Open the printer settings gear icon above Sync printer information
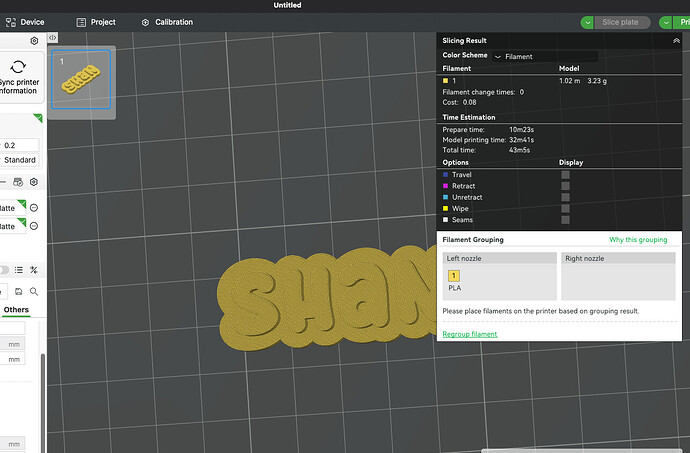The image size is (690, 453). pyautogui.click(x=34, y=41)
